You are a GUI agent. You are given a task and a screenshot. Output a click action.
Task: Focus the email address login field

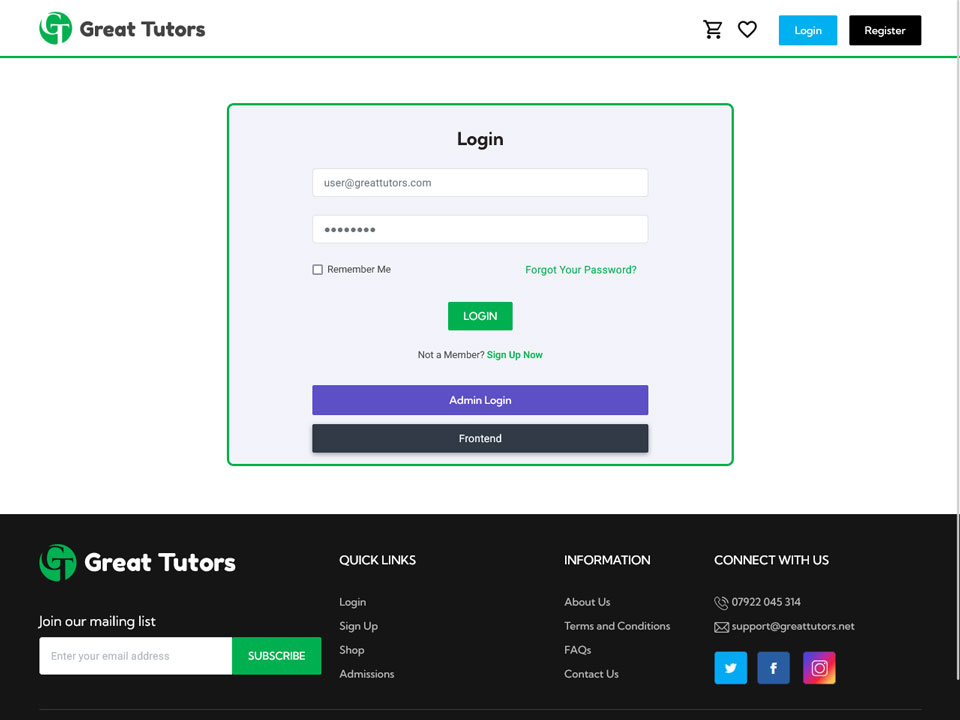480,182
